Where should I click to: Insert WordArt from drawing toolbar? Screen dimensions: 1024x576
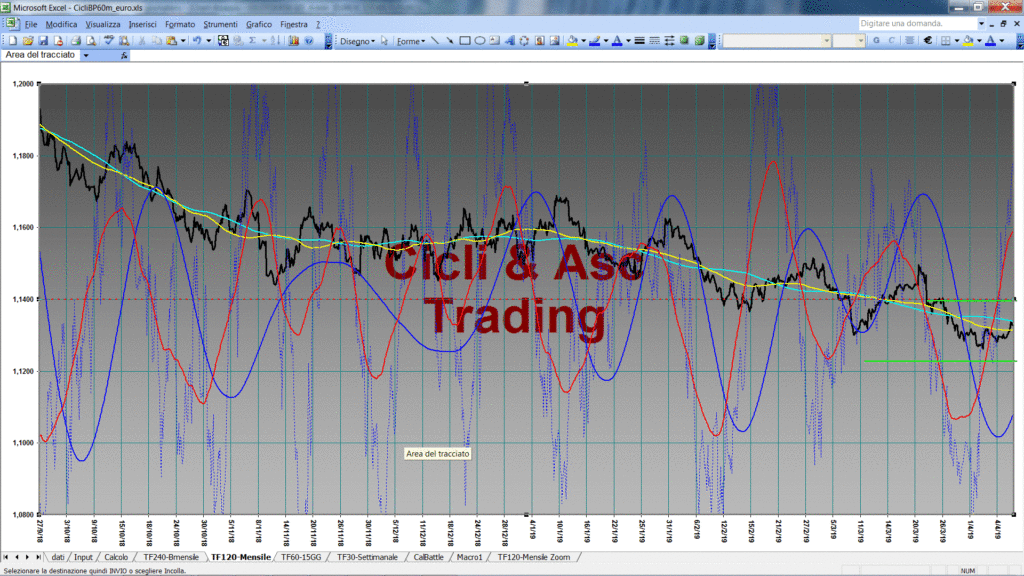coord(509,40)
